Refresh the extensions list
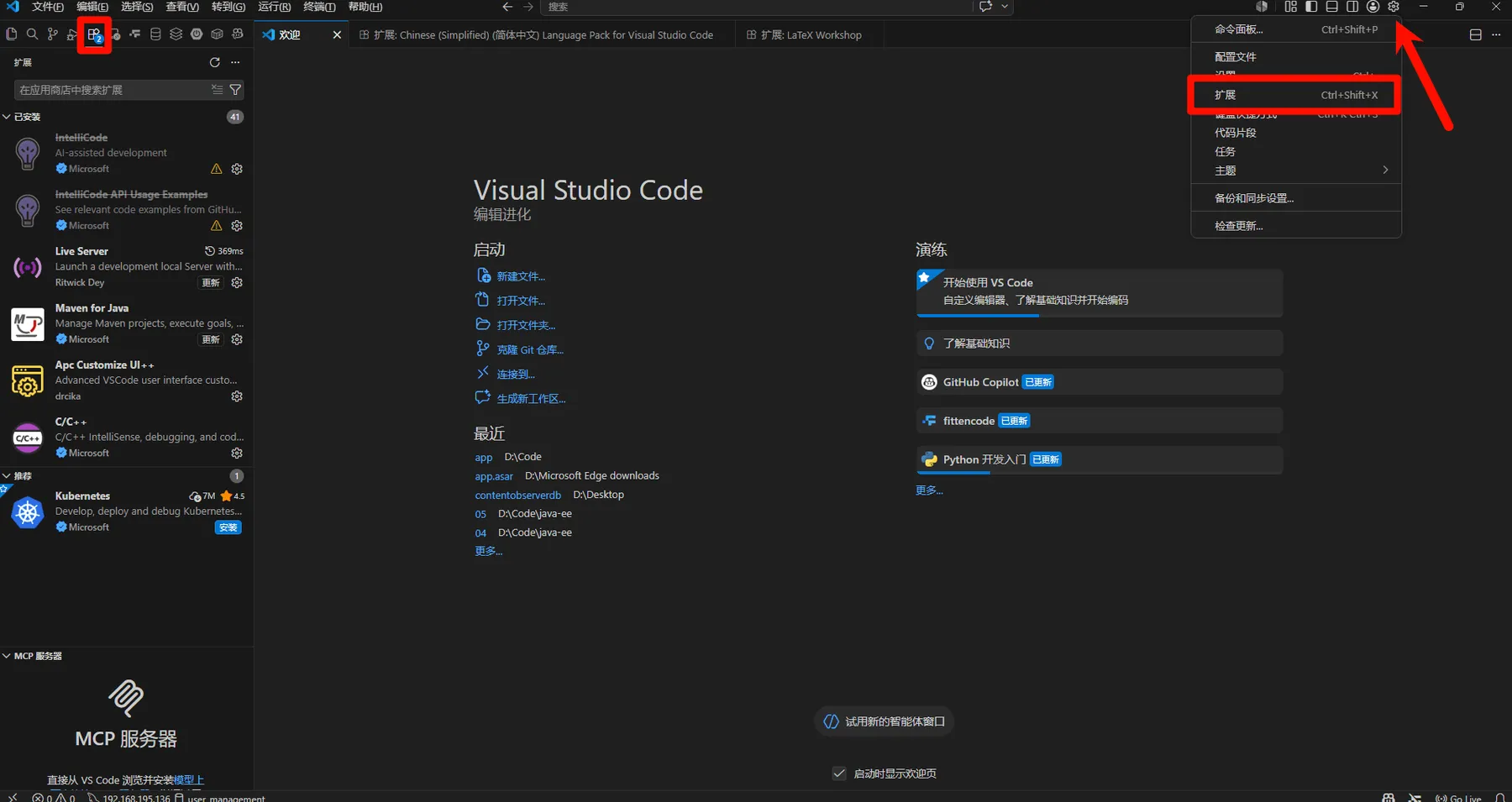Screen dimensions: 1512x802 [x=215, y=62]
